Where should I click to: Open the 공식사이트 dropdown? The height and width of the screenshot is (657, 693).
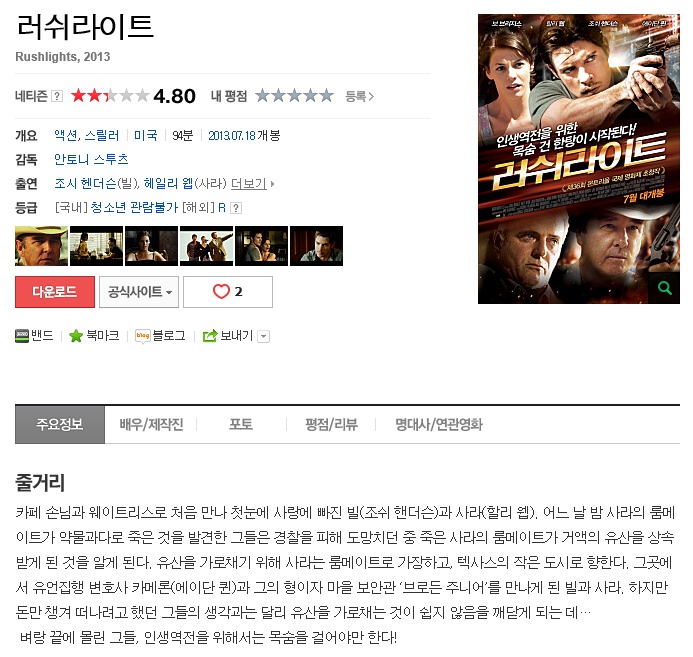tap(139, 292)
